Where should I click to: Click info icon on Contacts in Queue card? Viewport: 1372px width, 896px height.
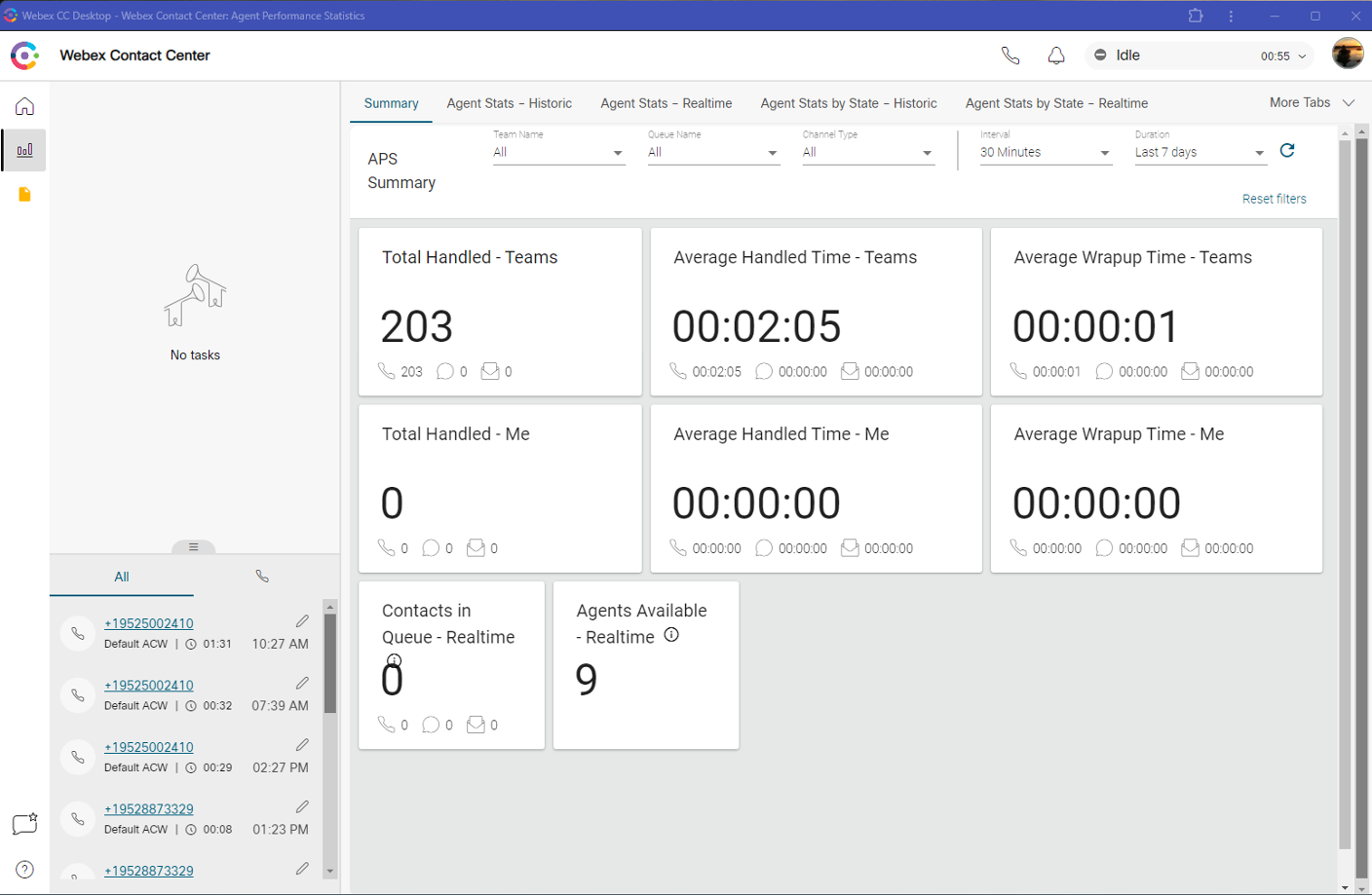(x=394, y=660)
